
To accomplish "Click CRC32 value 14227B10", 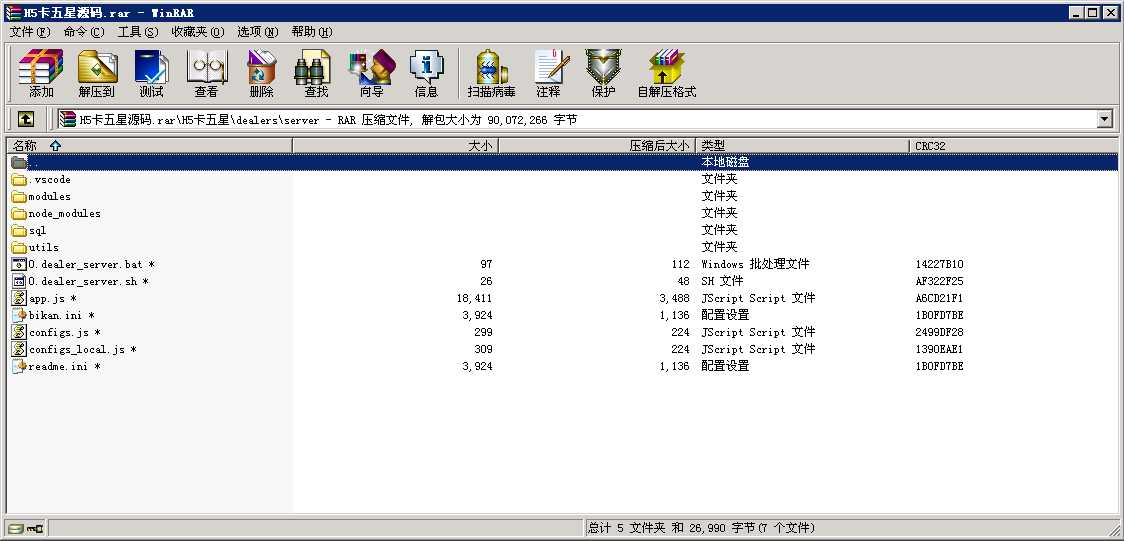I will pos(939,264).
